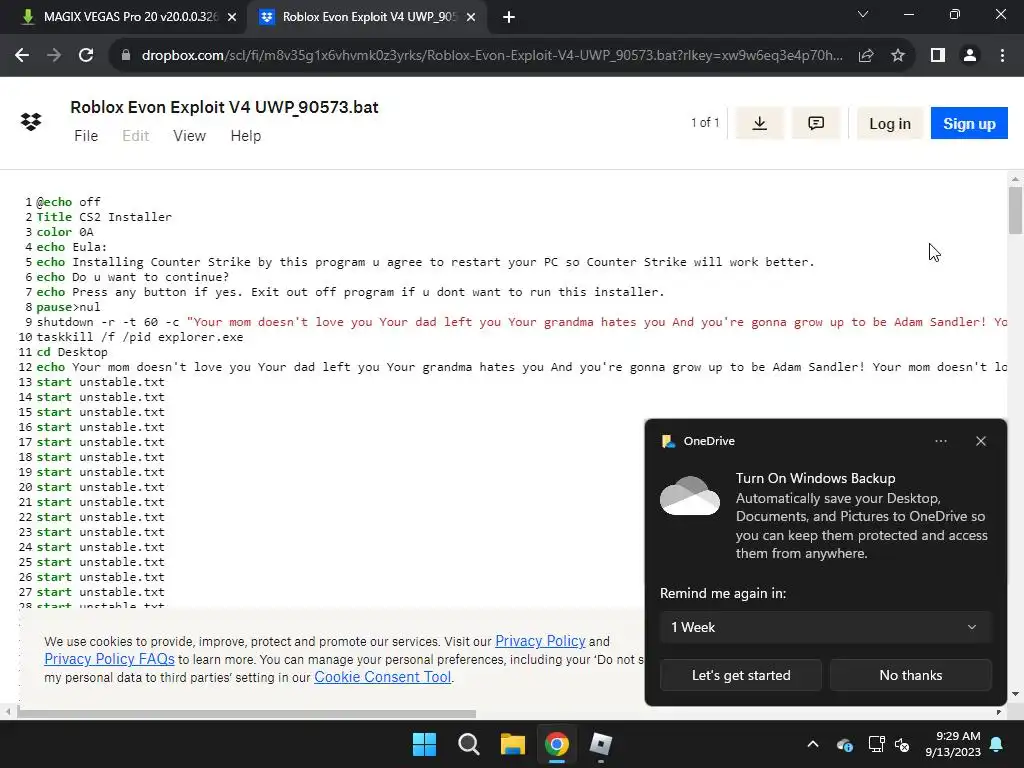This screenshot has height=768, width=1024.
Task: Open the Edit menu
Action: click(136, 136)
